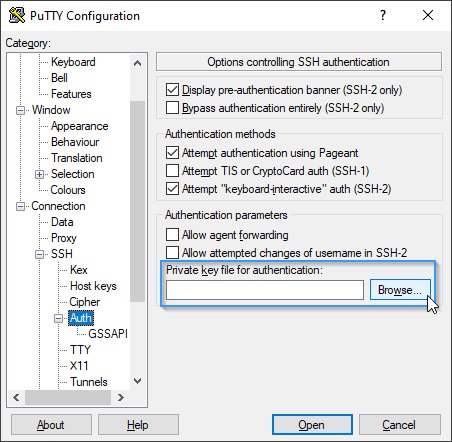
Task: Select Keyboard in category tree
Action: click(73, 62)
